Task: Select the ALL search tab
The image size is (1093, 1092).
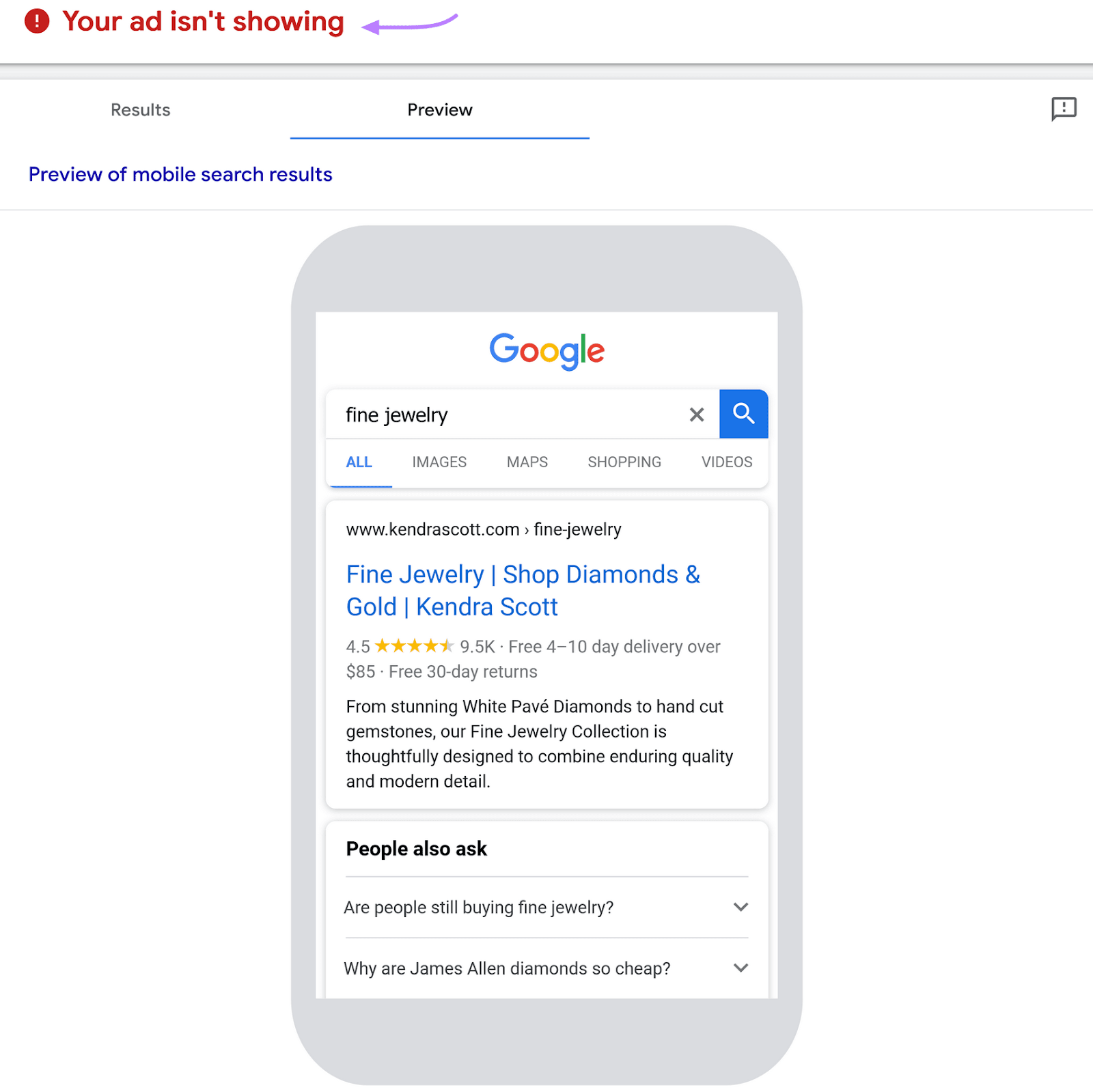Action: (359, 462)
